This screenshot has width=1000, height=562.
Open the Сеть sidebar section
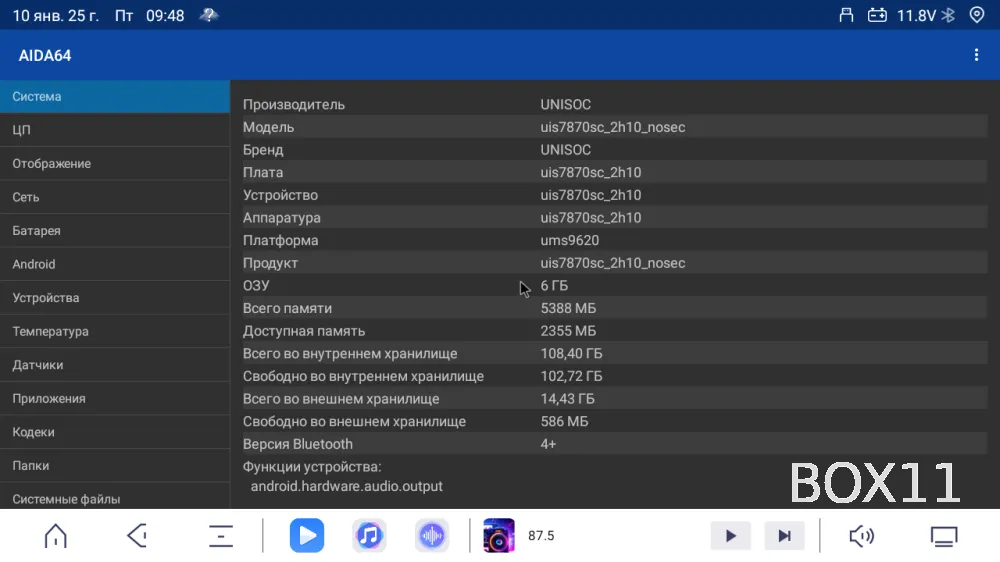115,198
